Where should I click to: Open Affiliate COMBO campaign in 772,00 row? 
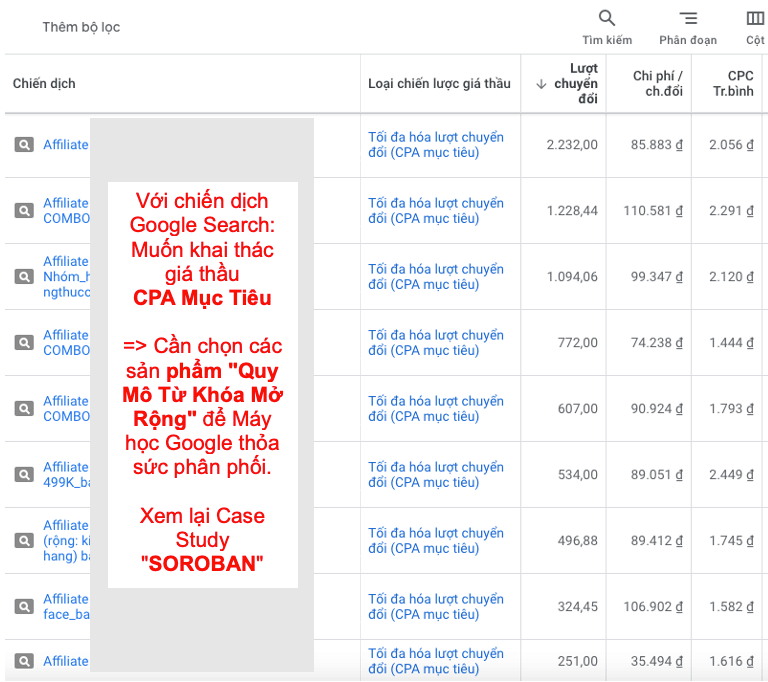click(x=66, y=342)
